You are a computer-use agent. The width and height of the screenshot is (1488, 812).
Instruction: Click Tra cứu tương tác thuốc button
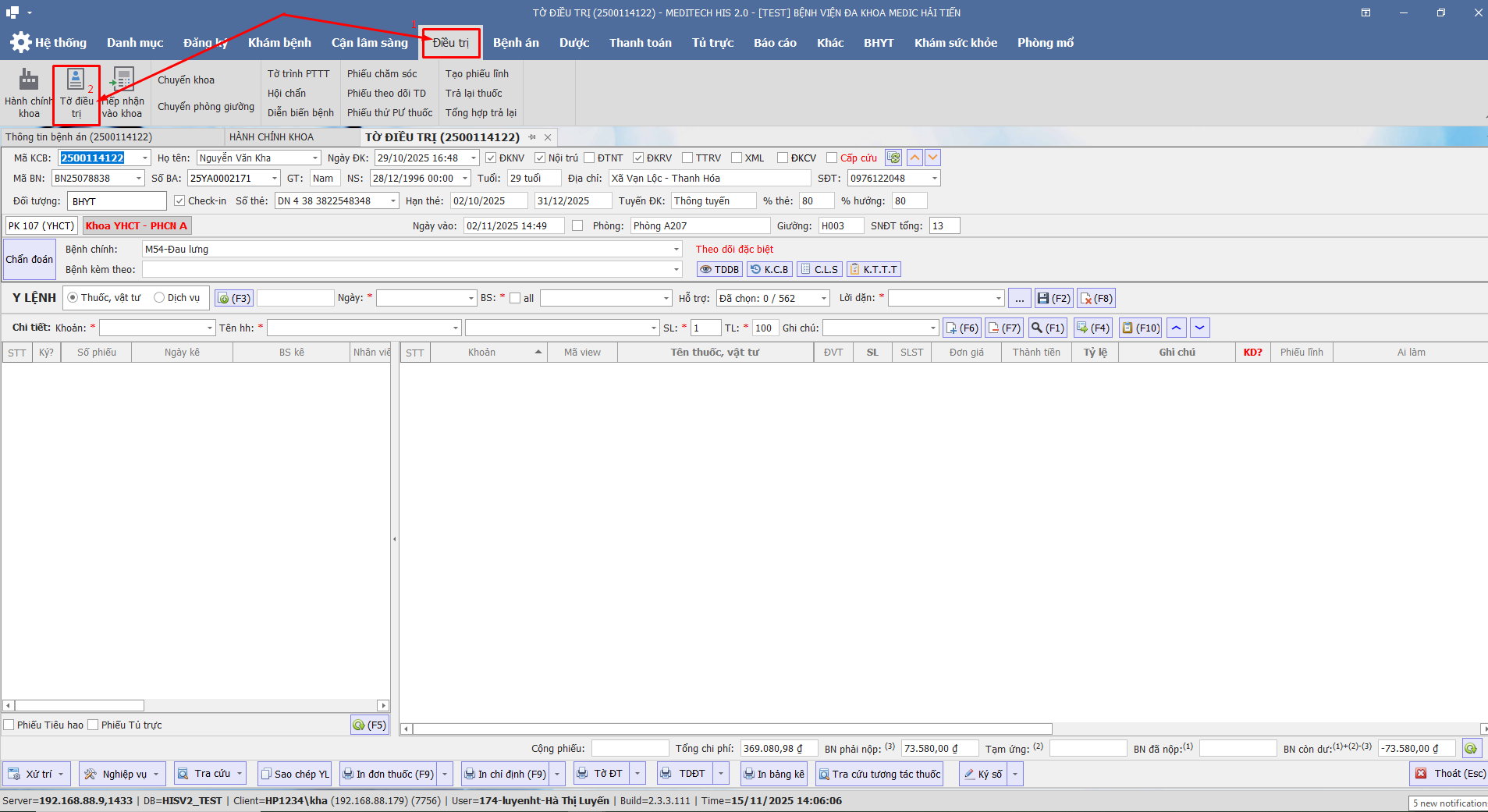point(879,775)
